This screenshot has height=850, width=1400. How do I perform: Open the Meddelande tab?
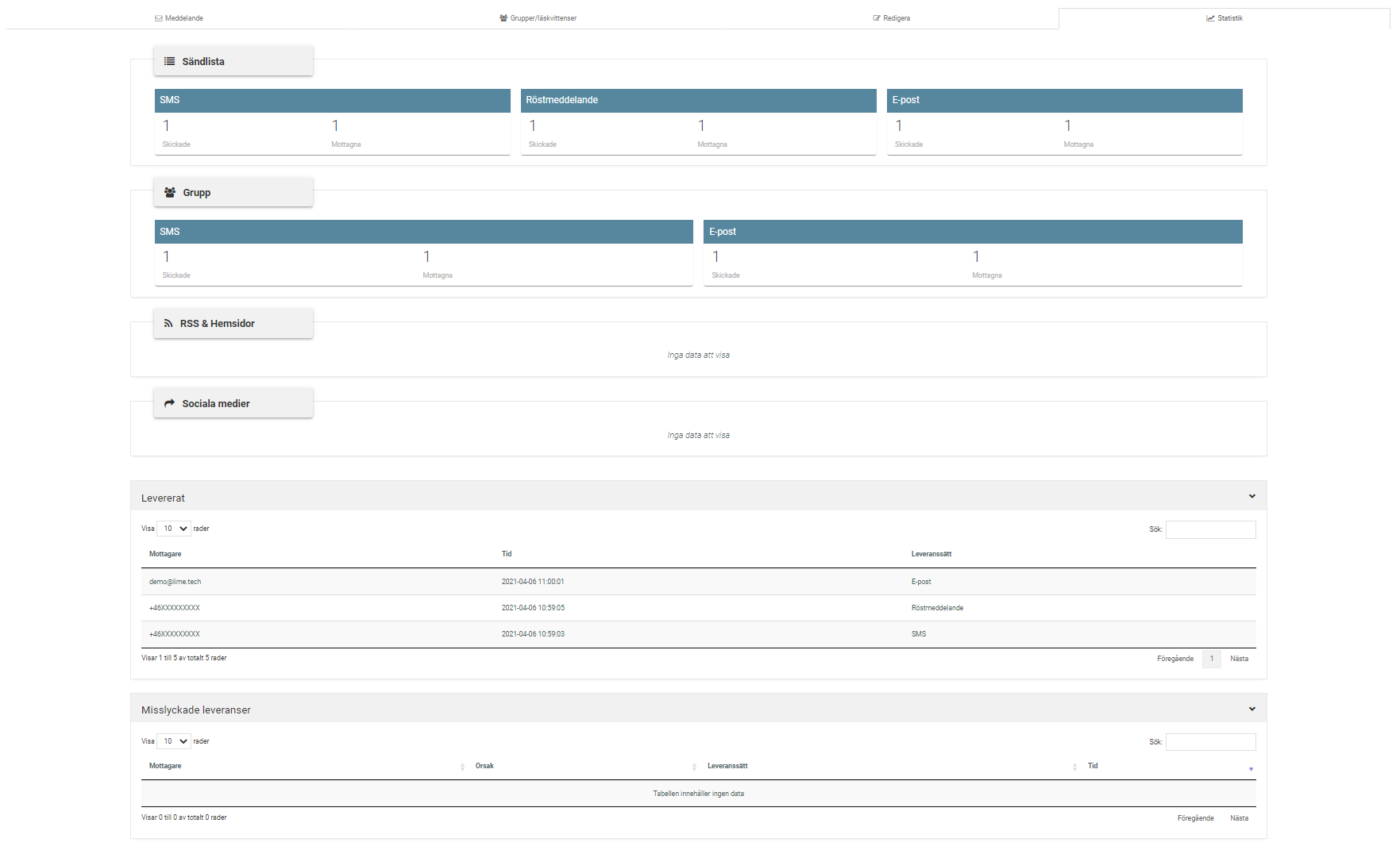[179, 18]
